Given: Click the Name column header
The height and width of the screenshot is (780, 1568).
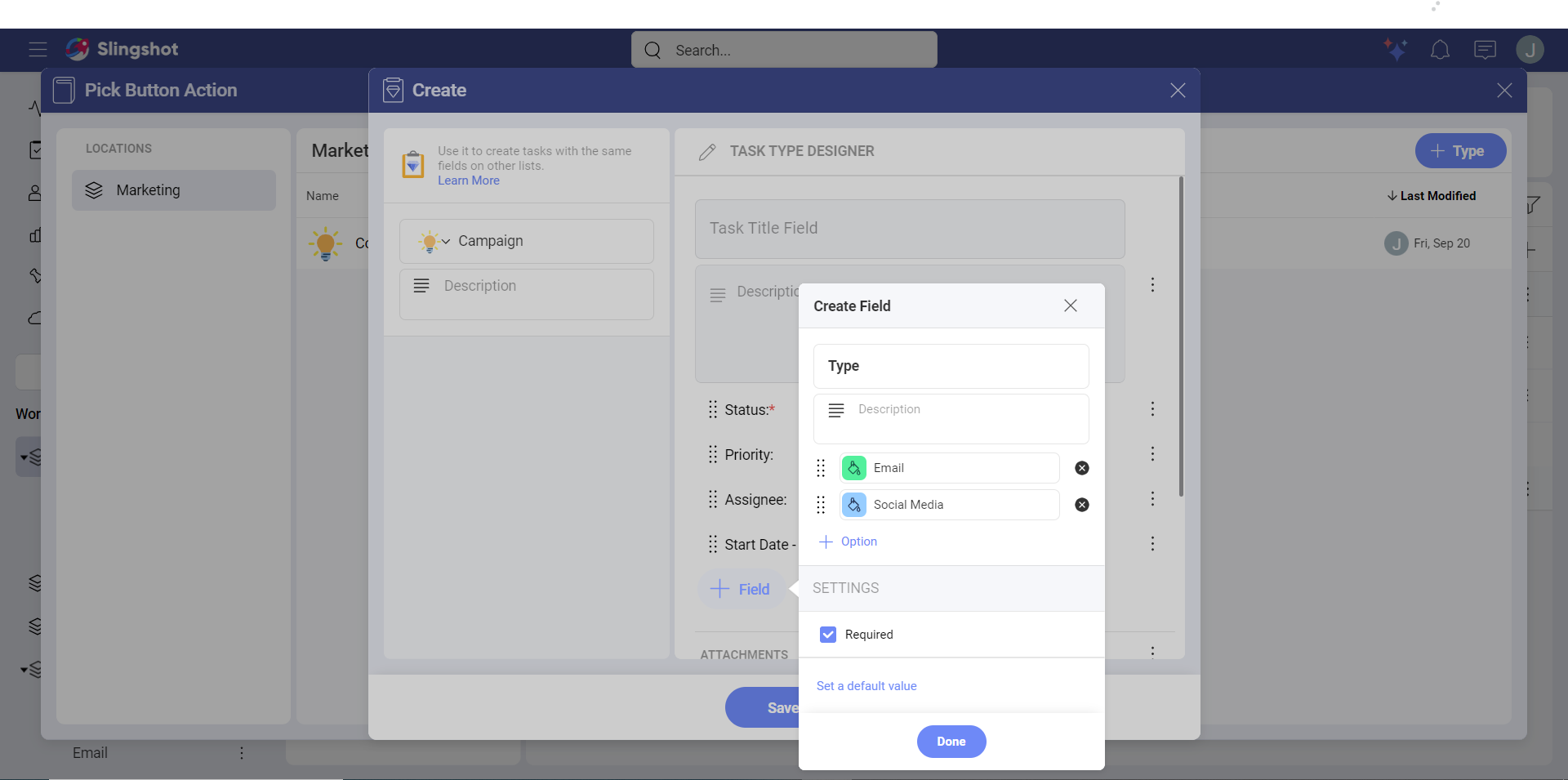Looking at the screenshot, I should [x=323, y=196].
